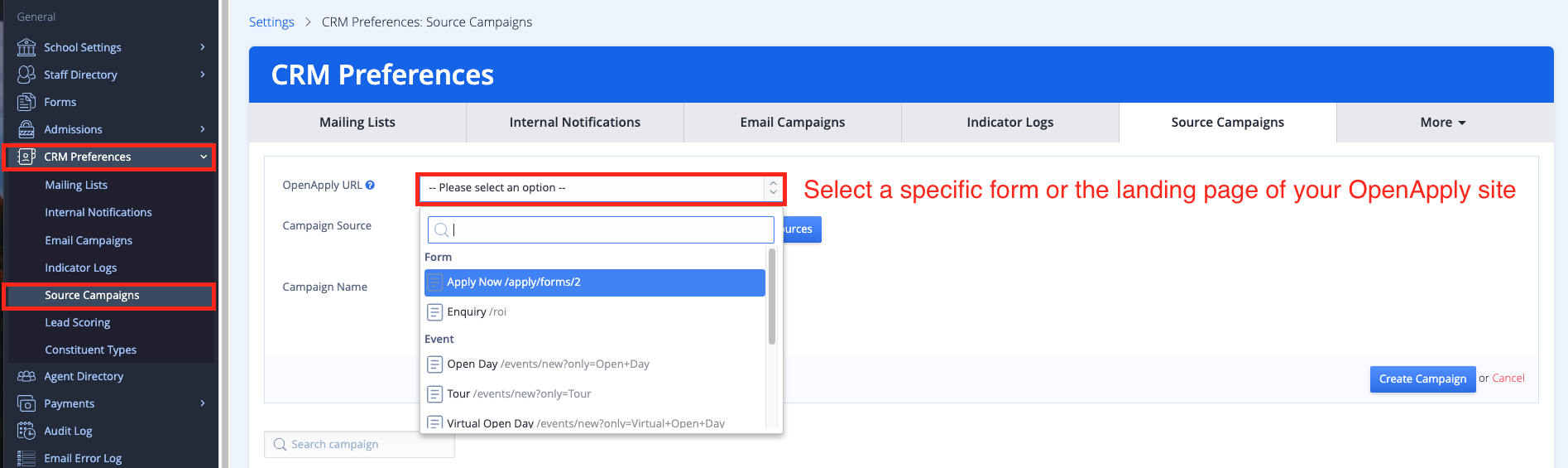
Task: Click the Search campaign input field
Action: (364, 445)
